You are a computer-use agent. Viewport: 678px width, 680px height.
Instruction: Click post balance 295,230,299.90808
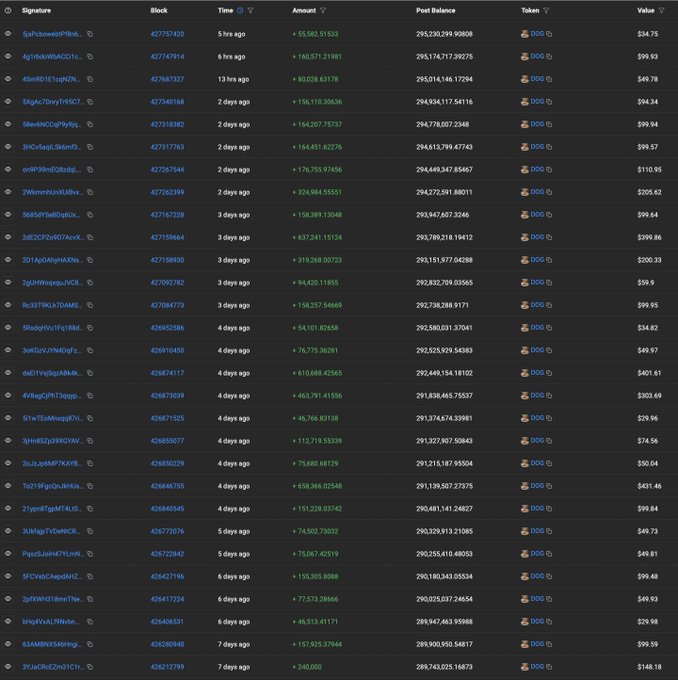tap(444, 34)
